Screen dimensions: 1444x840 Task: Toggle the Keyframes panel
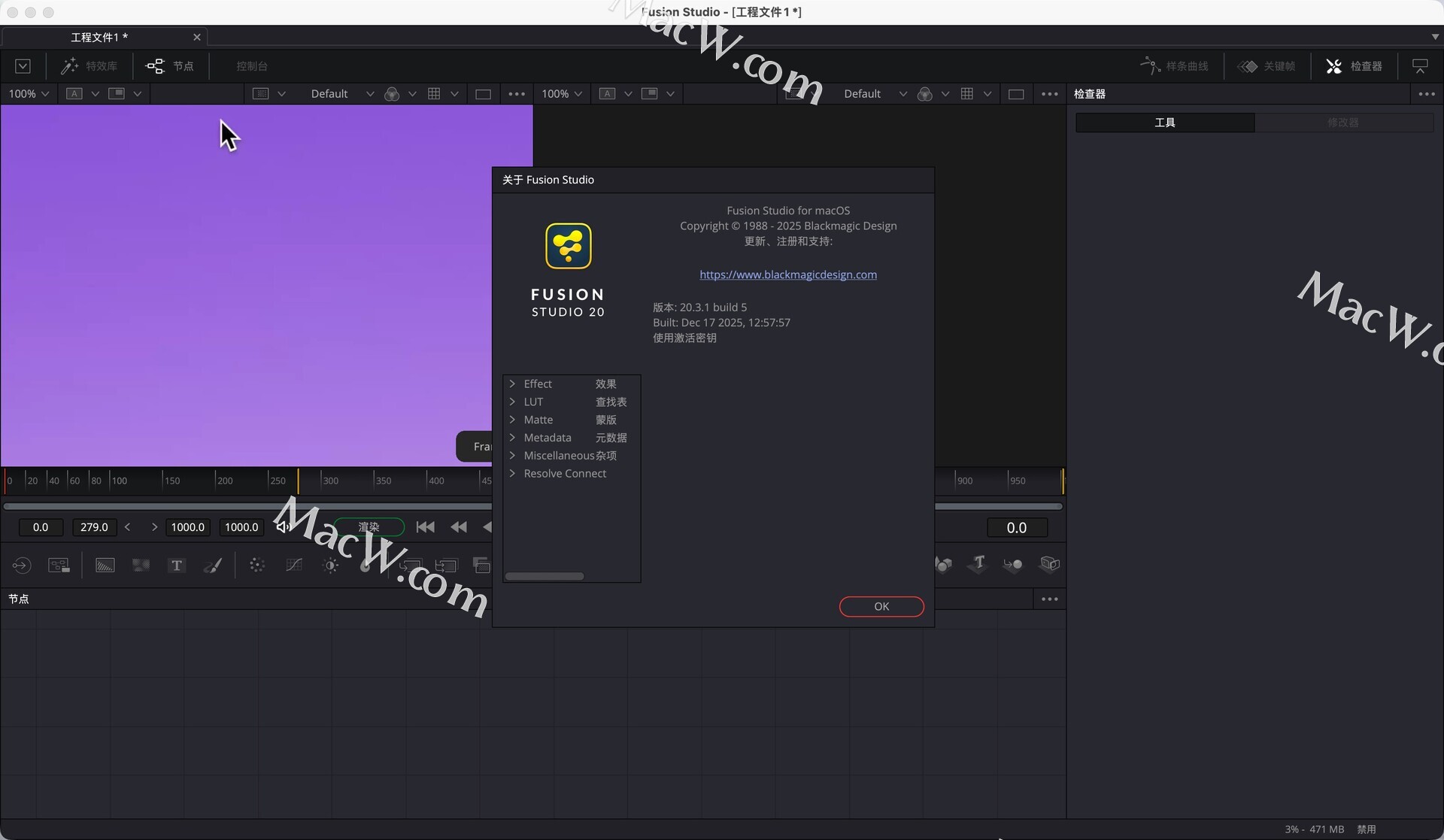pyautogui.click(x=1267, y=66)
